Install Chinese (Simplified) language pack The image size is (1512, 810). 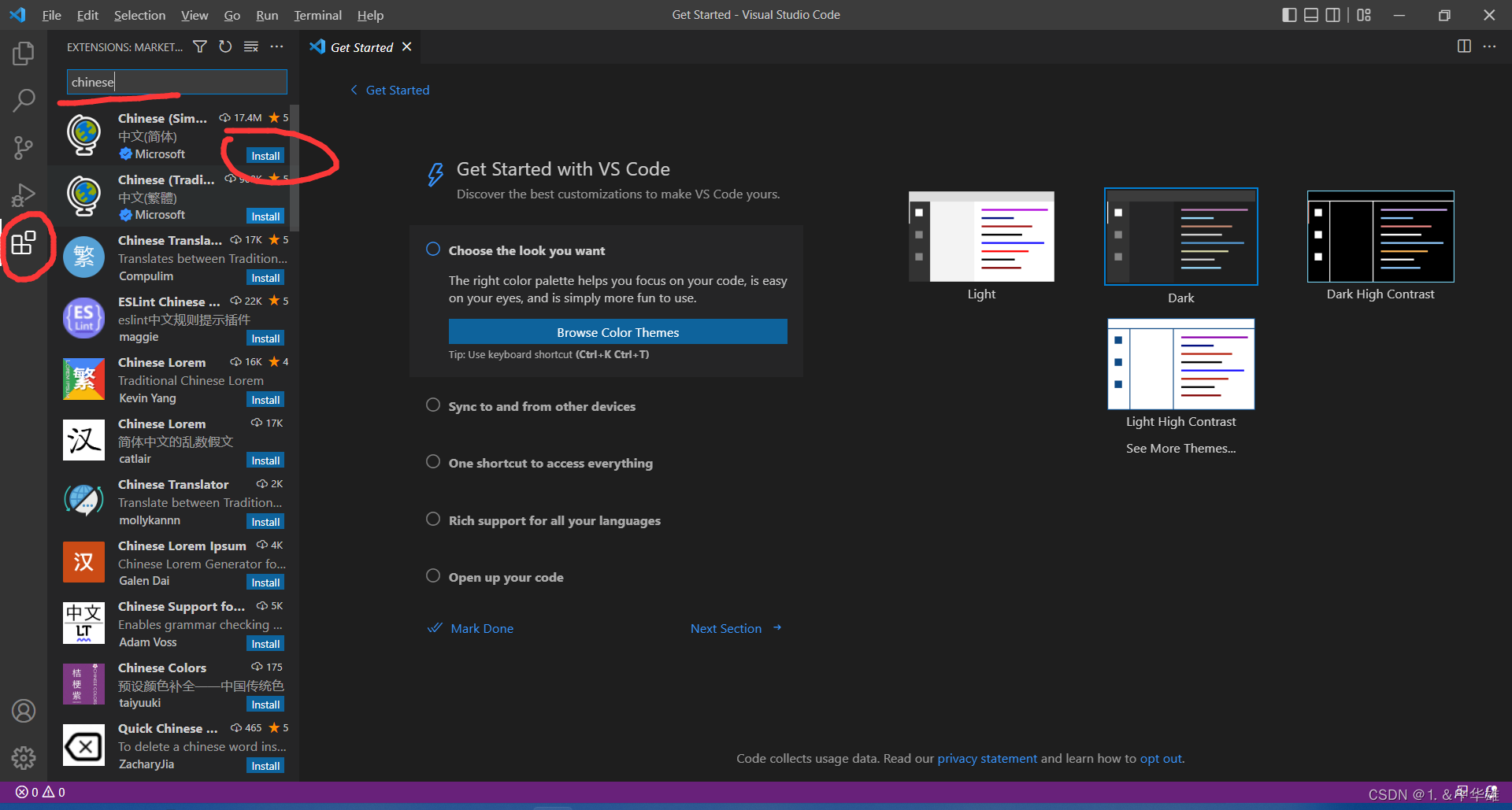tap(265, 156)
